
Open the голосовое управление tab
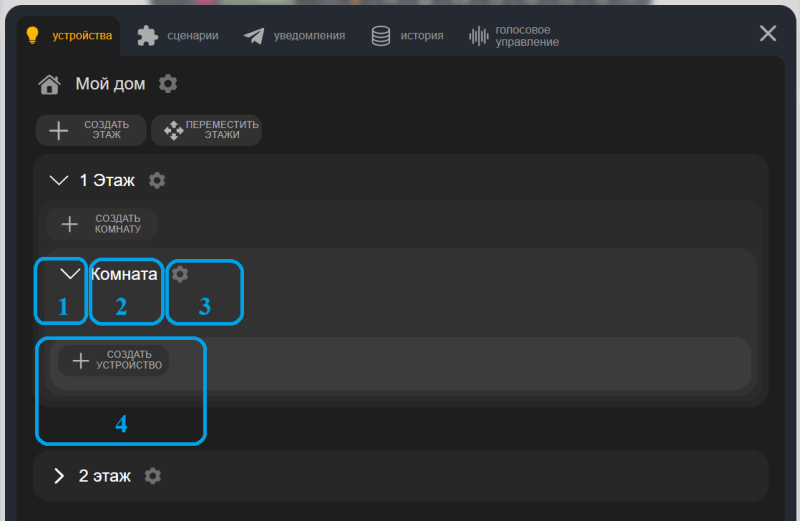pyautogui.click(x=514, y=36)
